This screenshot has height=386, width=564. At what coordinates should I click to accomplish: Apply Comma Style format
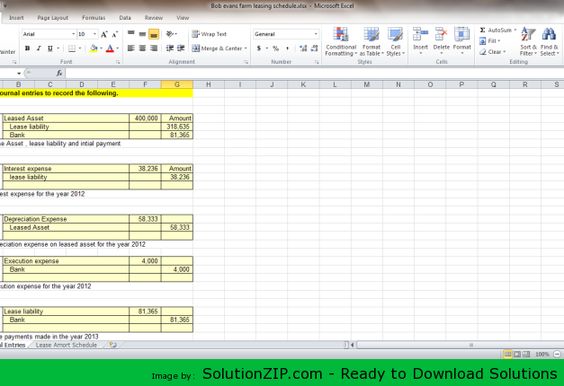coord(287,48)
